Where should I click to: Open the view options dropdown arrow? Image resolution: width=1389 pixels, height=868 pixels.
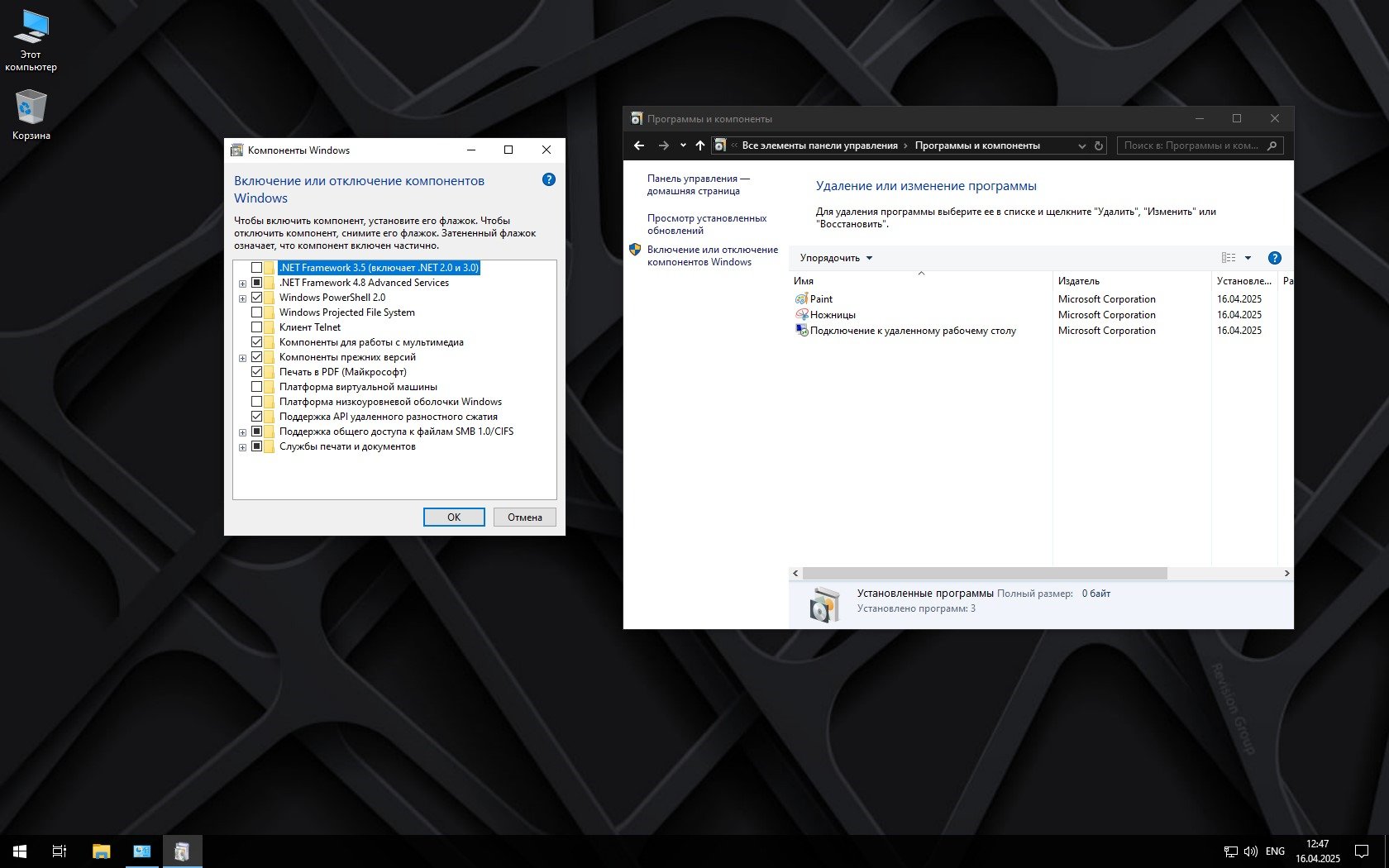coord(1248,258)
